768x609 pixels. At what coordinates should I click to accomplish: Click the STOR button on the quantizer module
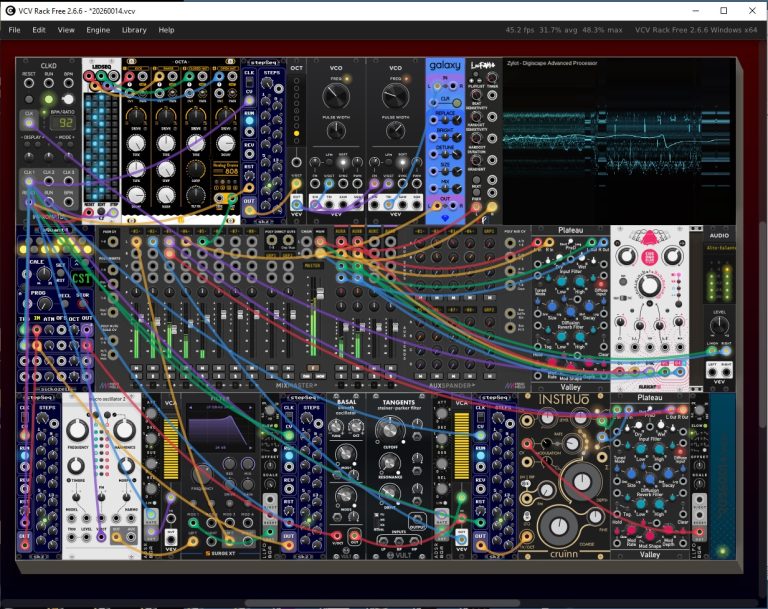point(83,304)
